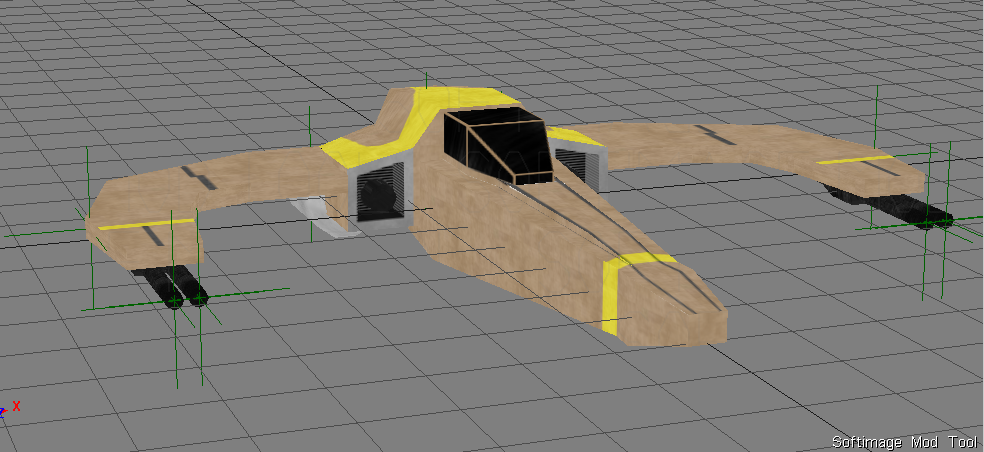The image size is (984, 452).
Task: Click the yellow stripe on the right wing tip
Action: [x=855, y=161]
